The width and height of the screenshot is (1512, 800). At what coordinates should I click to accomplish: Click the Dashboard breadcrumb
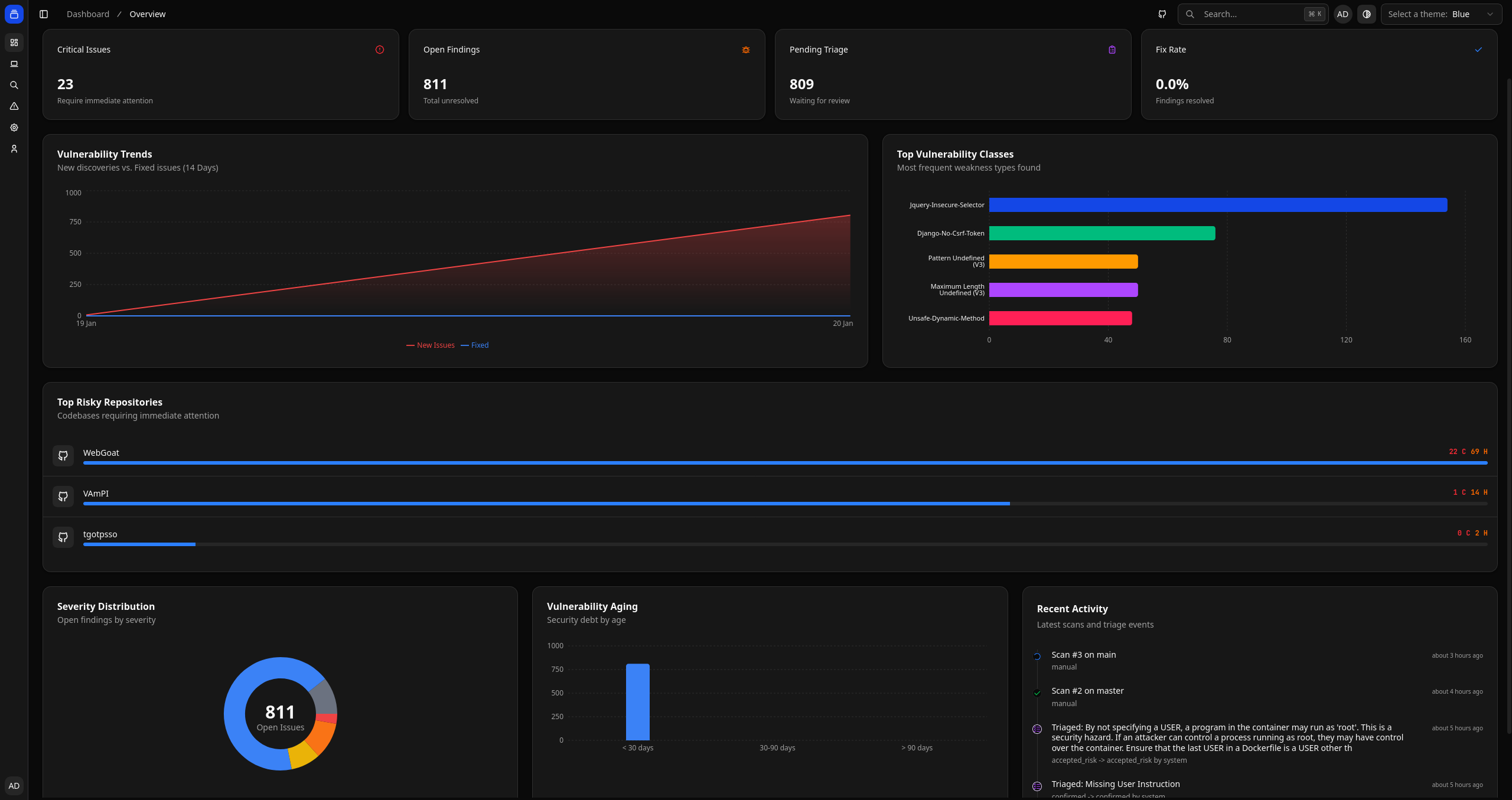88,14
